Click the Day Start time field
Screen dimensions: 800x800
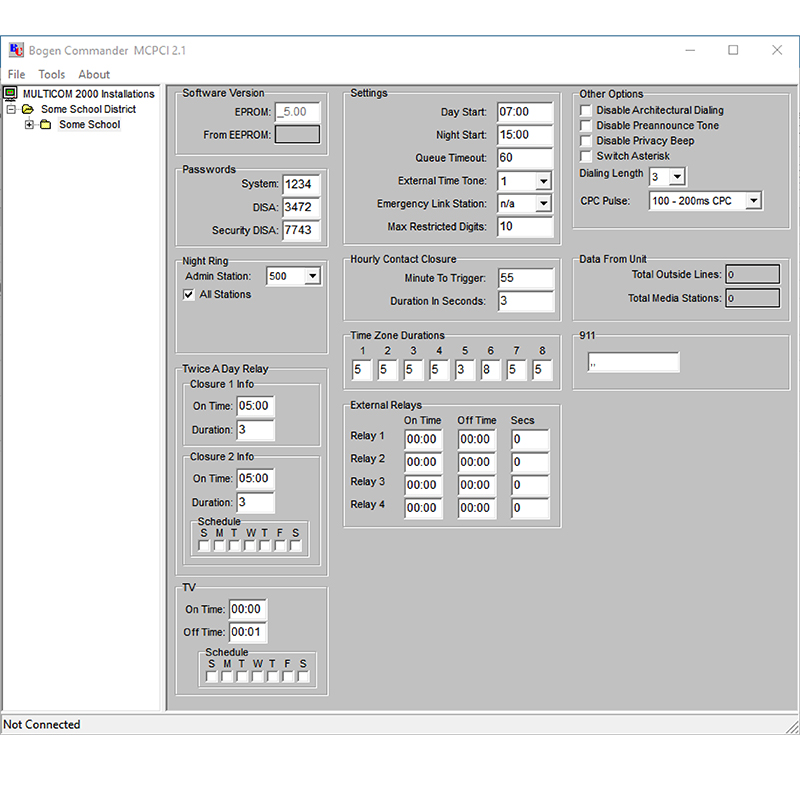525,112
